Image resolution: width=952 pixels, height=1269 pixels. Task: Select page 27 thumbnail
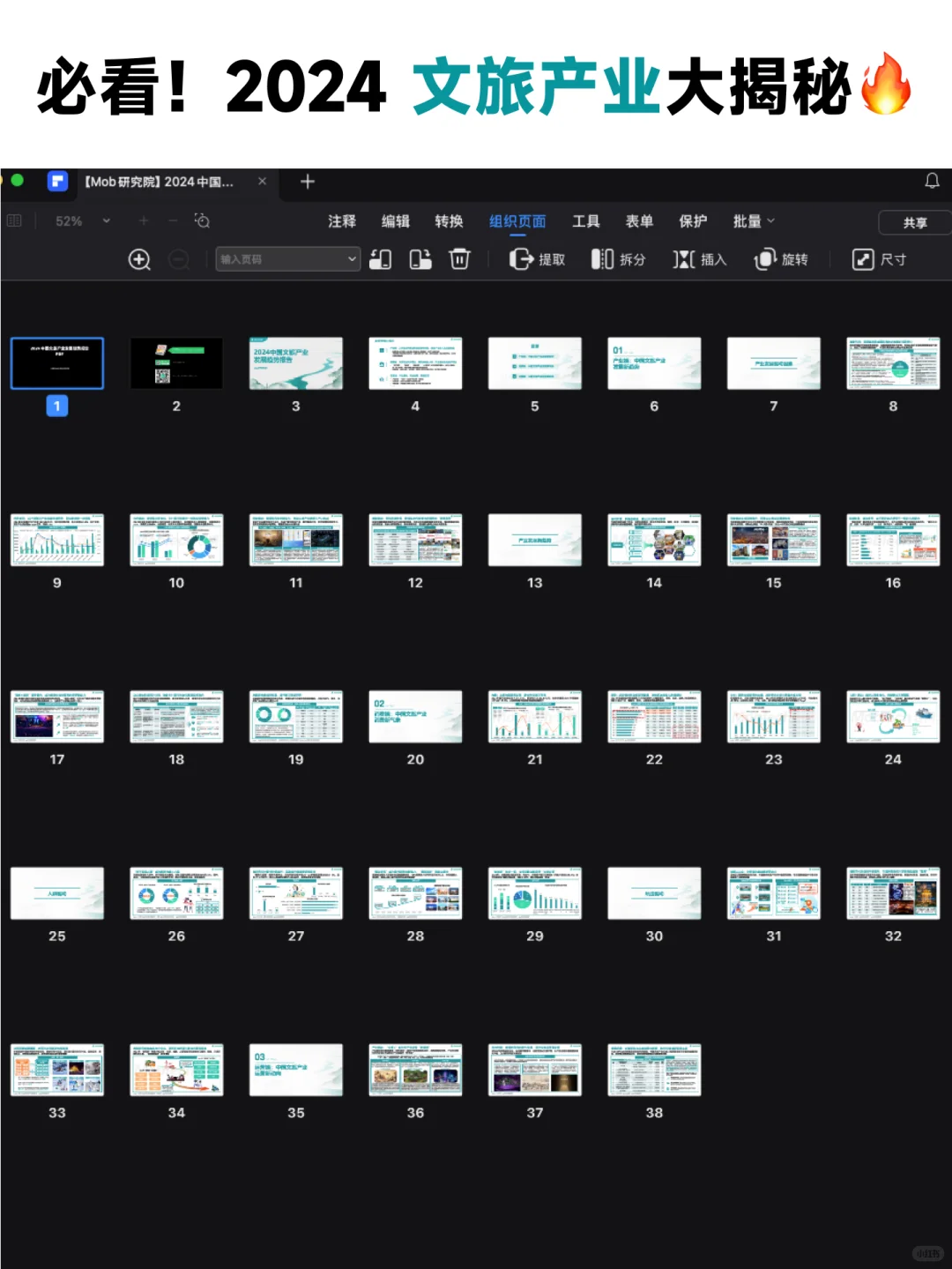point(296,892)
